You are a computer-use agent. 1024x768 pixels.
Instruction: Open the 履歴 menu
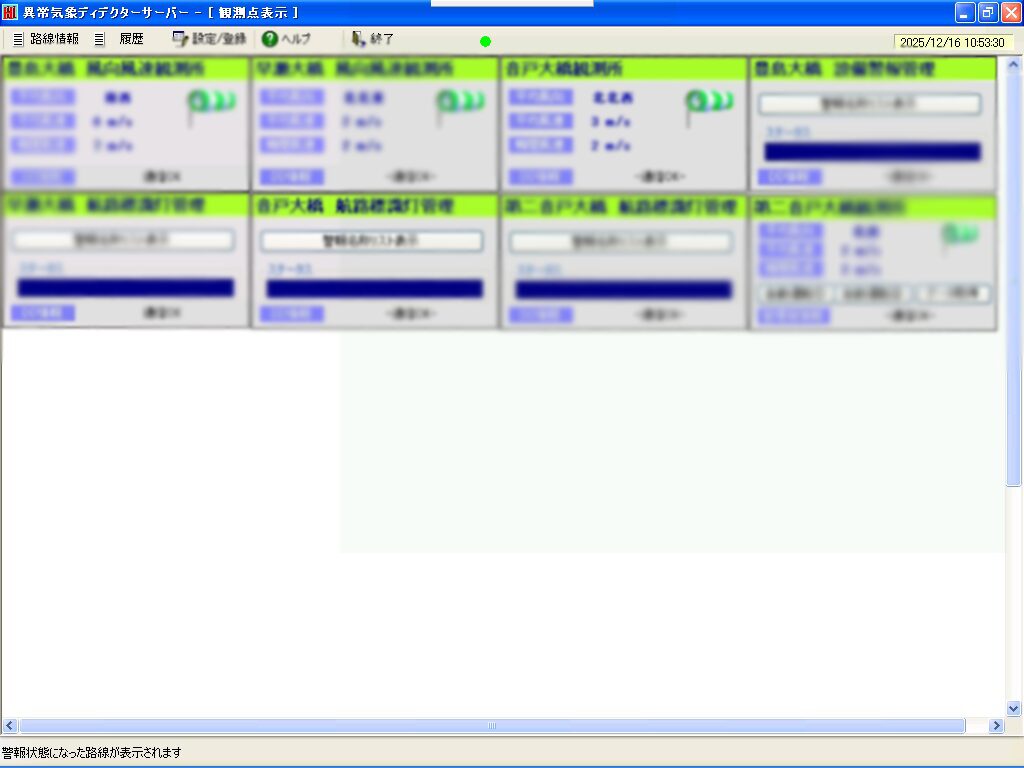click(x=131, y=40)
